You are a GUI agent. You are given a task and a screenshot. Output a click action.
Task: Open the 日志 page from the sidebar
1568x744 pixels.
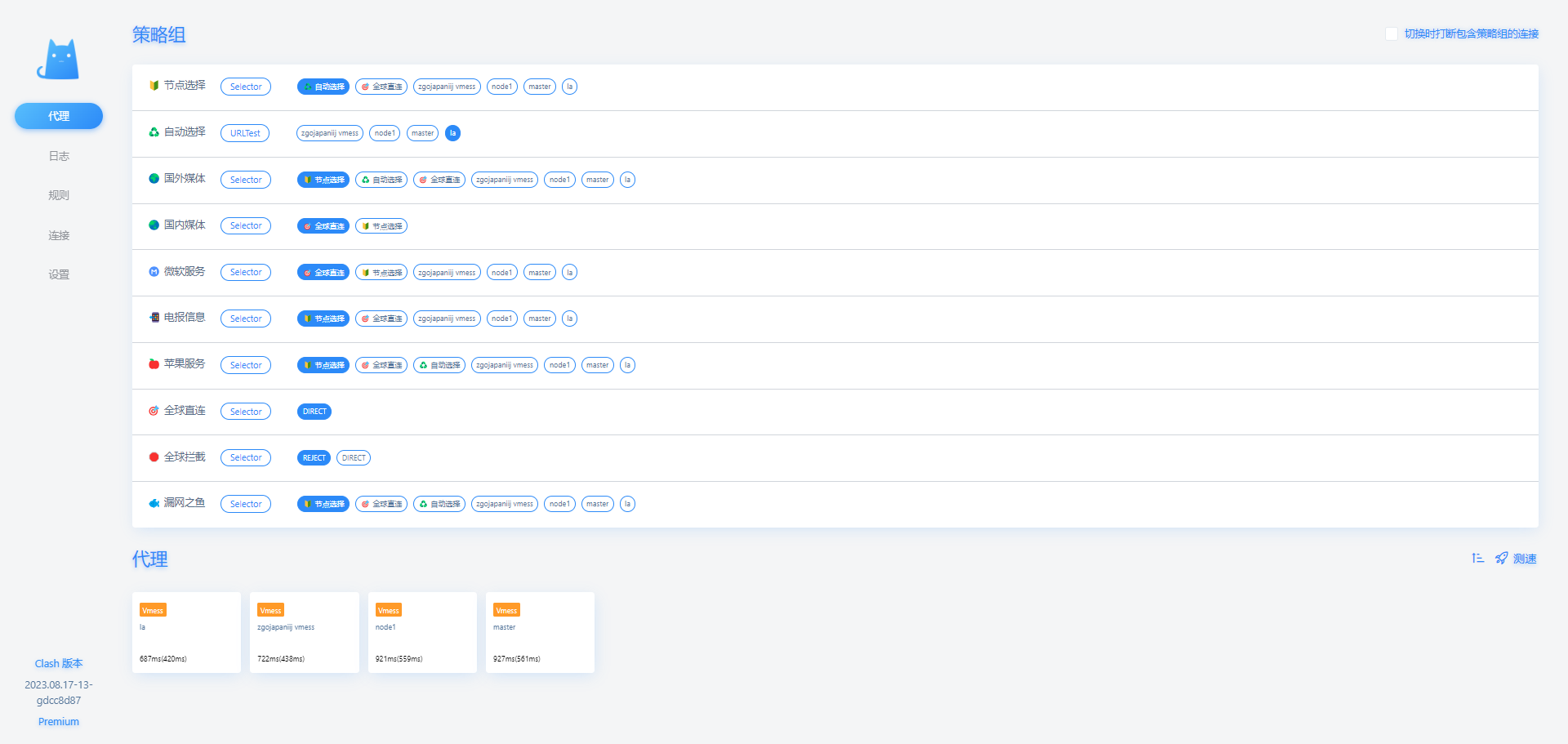tap(58, 155)
